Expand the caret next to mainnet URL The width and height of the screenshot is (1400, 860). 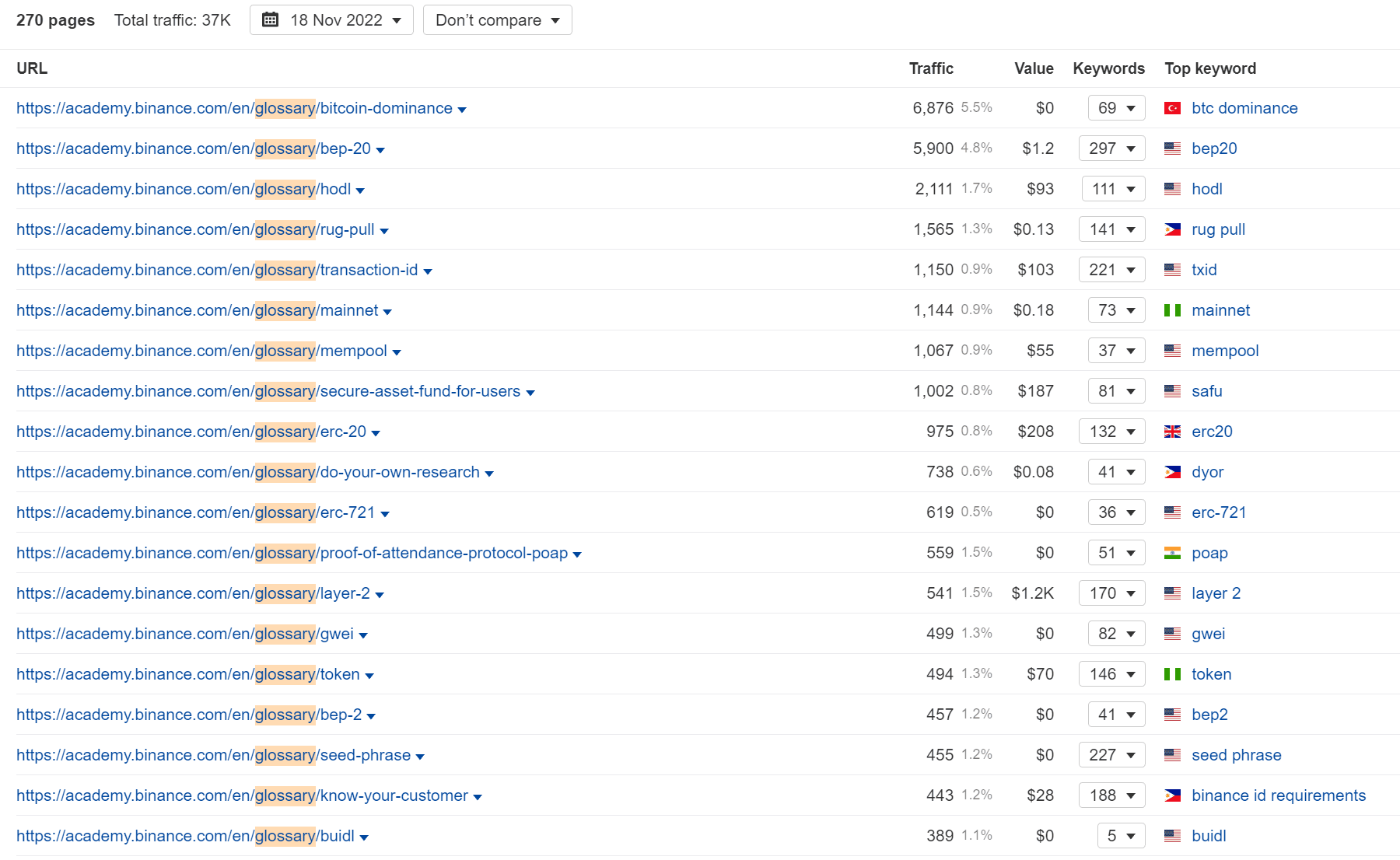point(387,312)
